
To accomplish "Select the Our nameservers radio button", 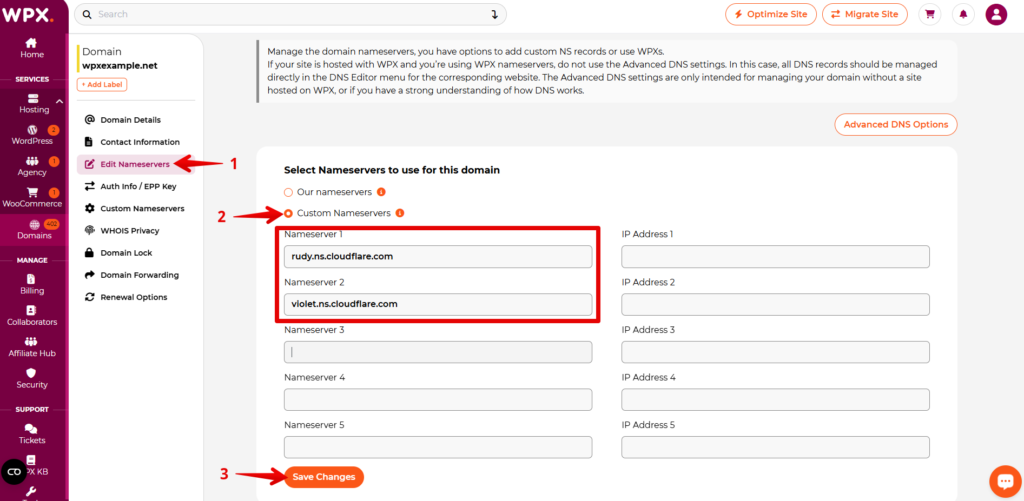I will point(289,192).
